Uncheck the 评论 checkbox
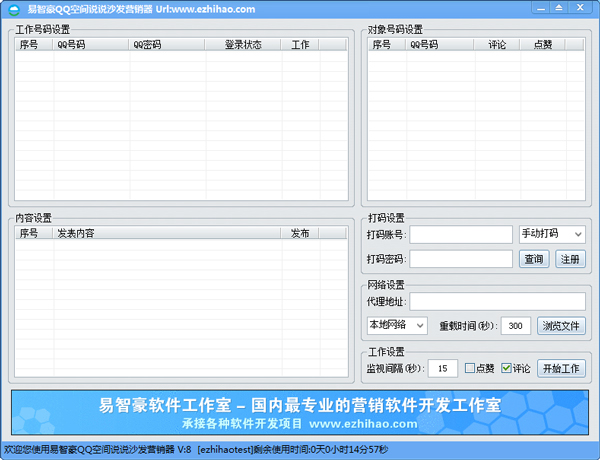This screenshot has height=460, width=600. click(507, 368)
